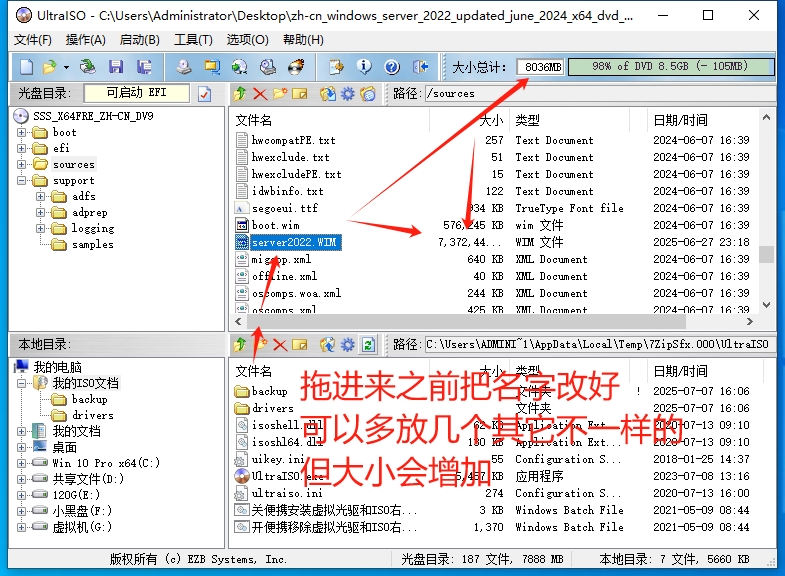This screenshot has height=576, width=785.
Task: Click the 98% of DVD capacity bar
Action: 670,67
